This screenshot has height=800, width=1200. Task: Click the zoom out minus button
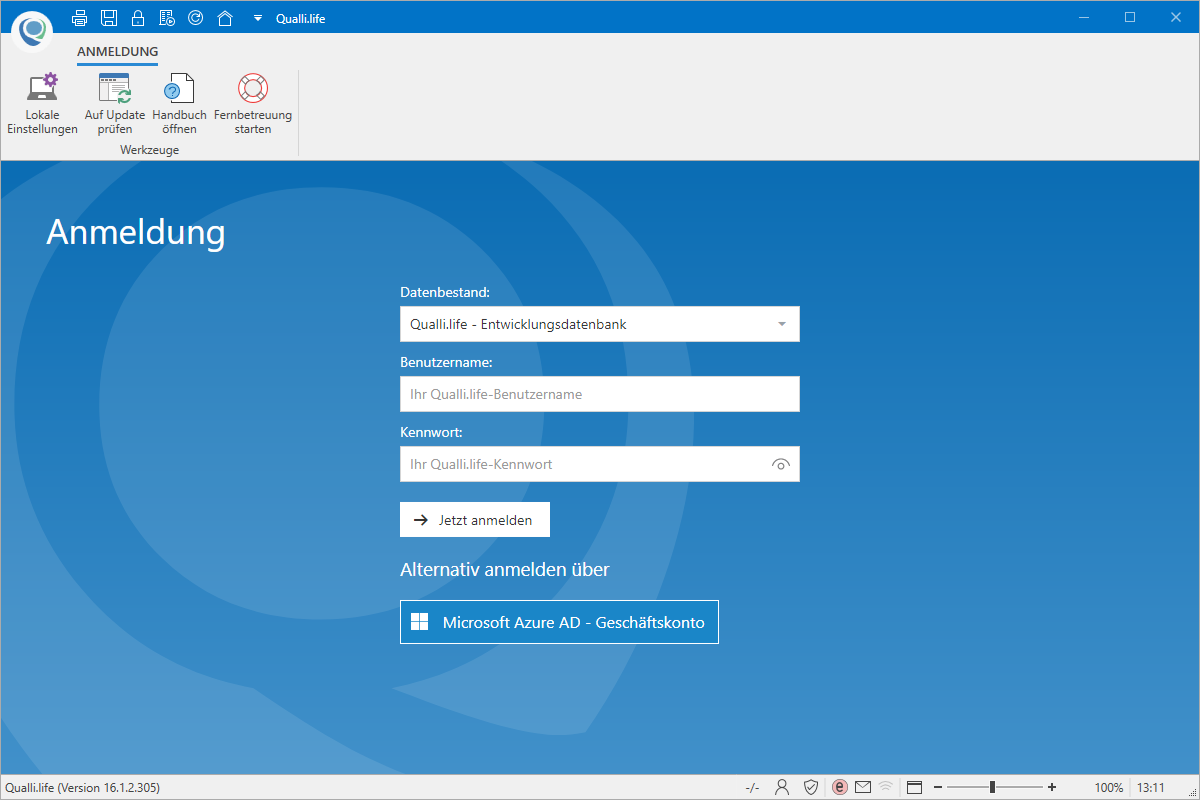click(938, 787)
